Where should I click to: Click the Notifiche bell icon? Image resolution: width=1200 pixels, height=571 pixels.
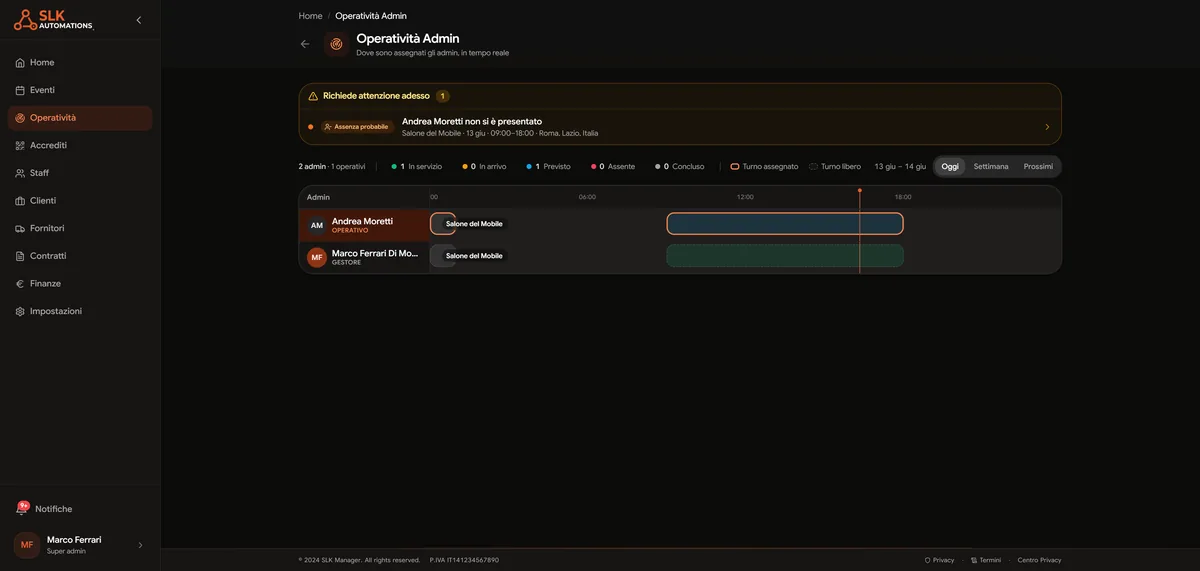tap(21, 509)
